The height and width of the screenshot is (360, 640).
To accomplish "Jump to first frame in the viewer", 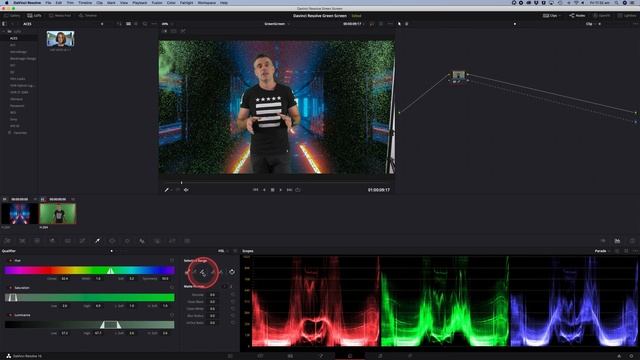I will coord(256,190).
